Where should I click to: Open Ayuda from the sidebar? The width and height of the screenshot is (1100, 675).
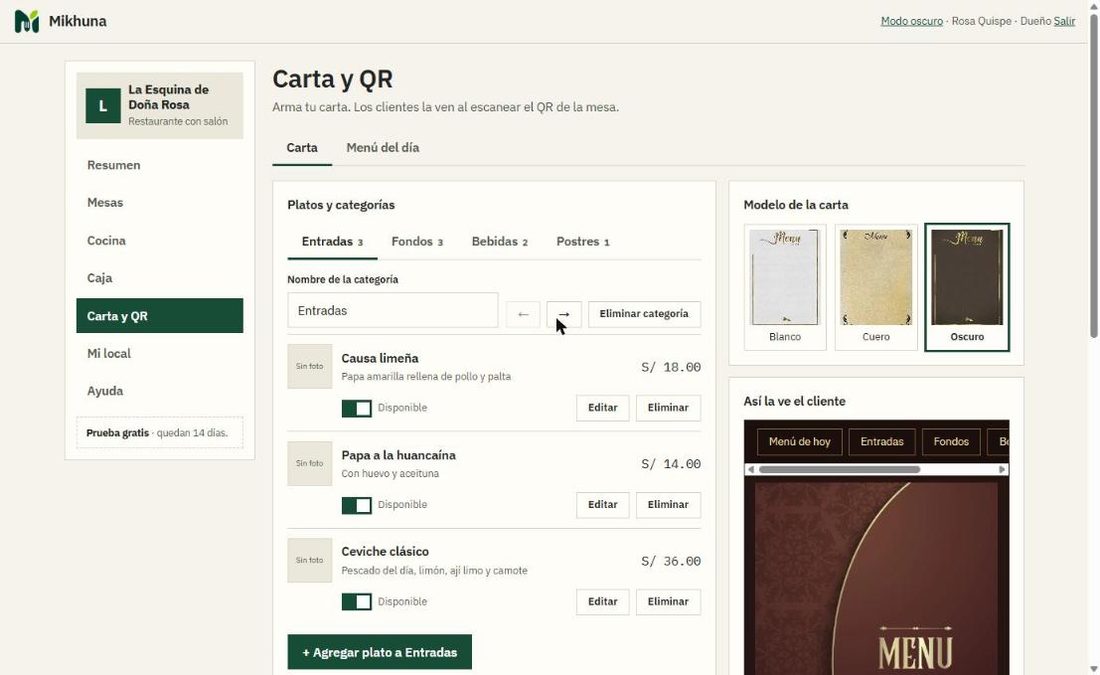pyautogui.click(x=160, y=391)
